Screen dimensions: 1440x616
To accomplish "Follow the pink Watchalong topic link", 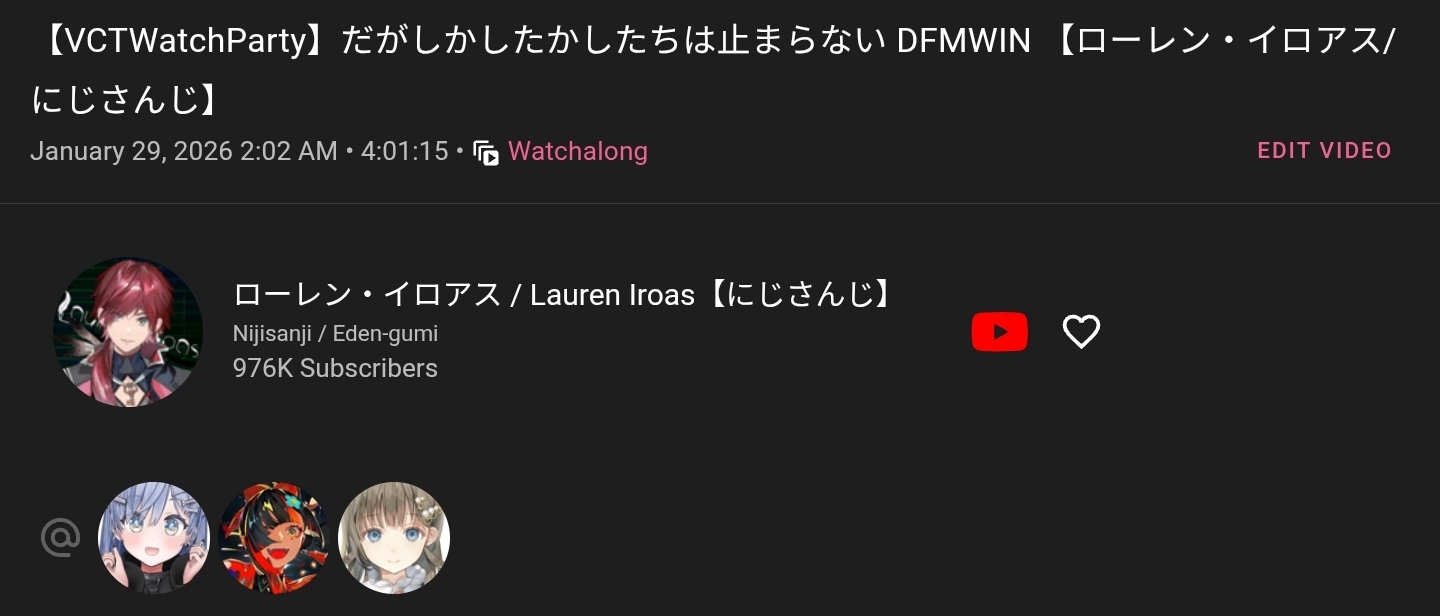I will pyautogui.click(x=578, y=152).
